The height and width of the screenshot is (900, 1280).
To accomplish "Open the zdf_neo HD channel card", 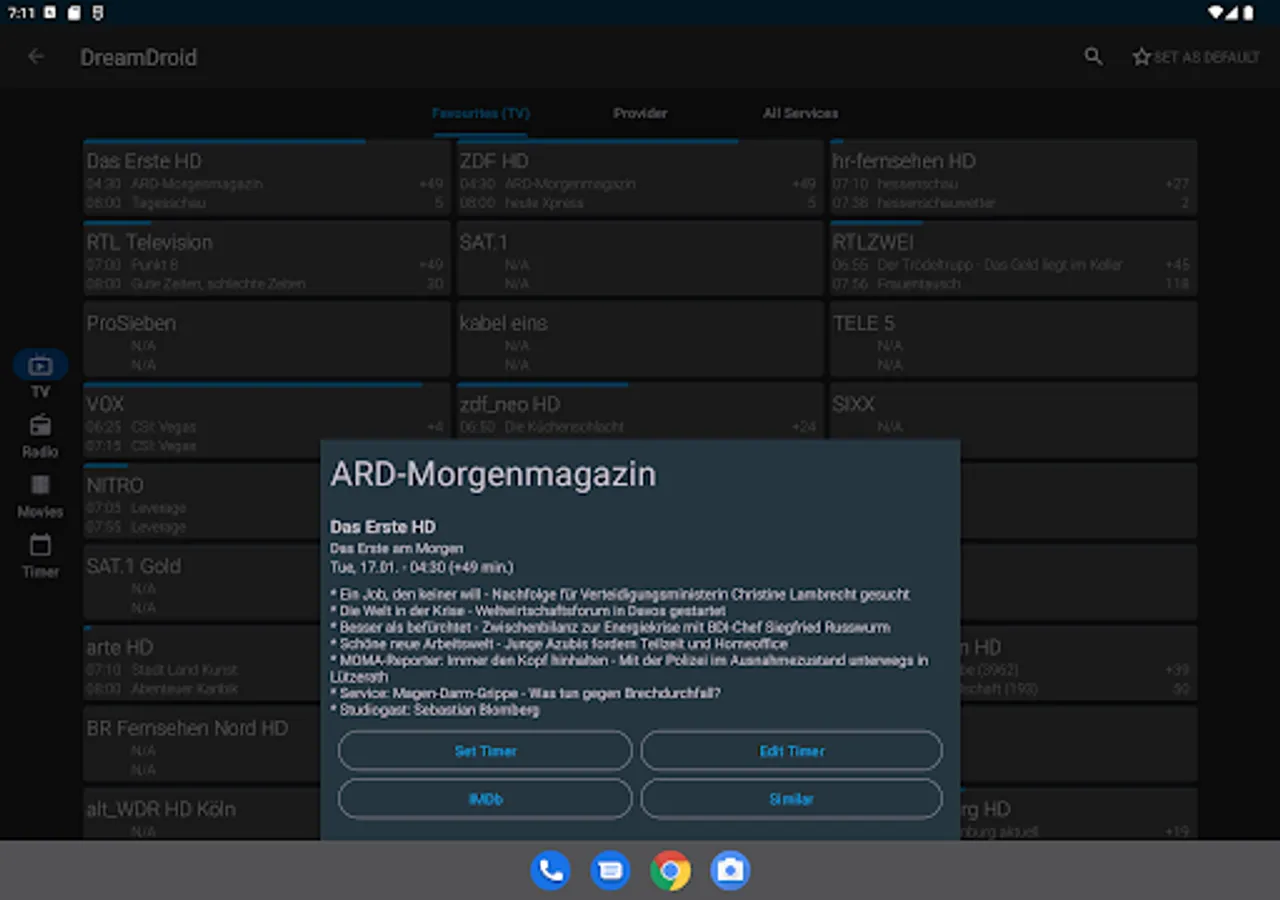I will [640, 410].
